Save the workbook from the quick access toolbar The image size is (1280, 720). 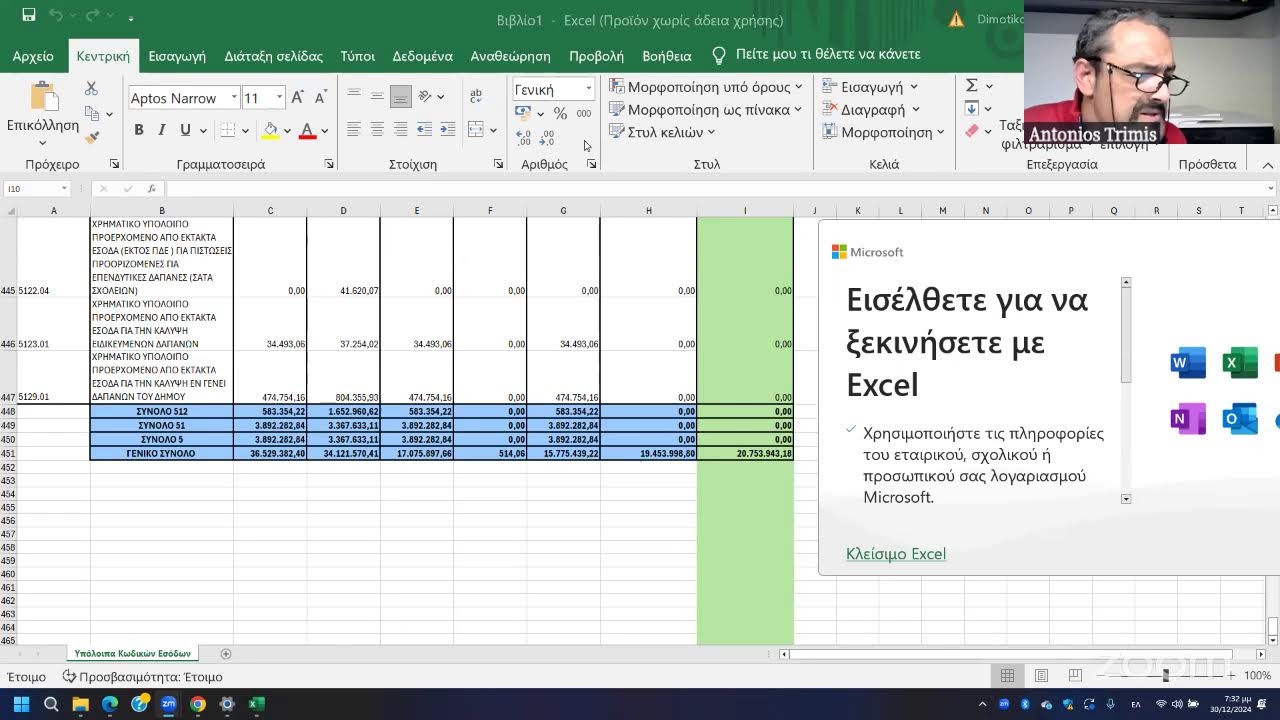pyautogui.click(x=28, y=16)
